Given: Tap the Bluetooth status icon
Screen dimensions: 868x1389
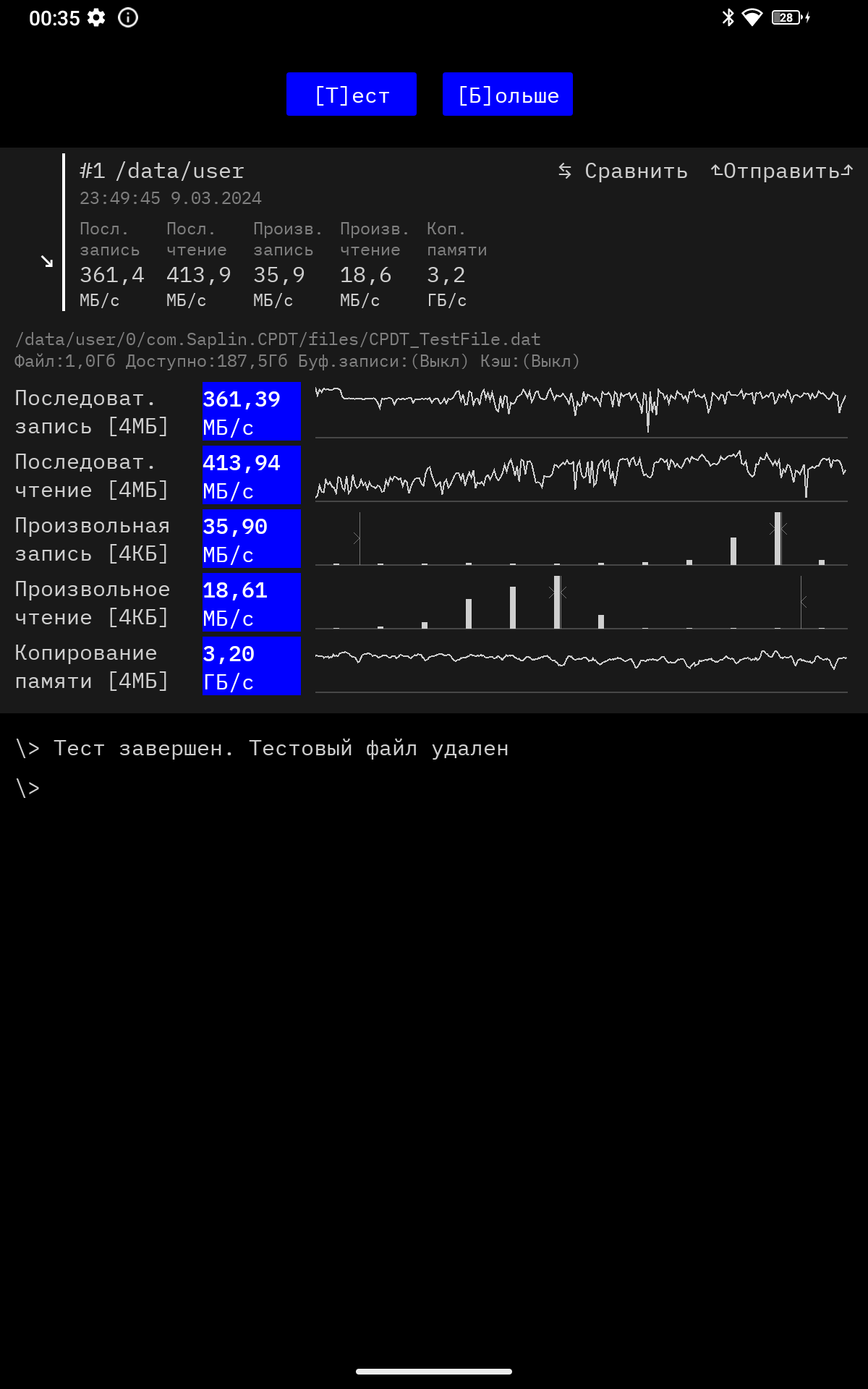Looking at the screenshot, I should click(x=728, y=17).
